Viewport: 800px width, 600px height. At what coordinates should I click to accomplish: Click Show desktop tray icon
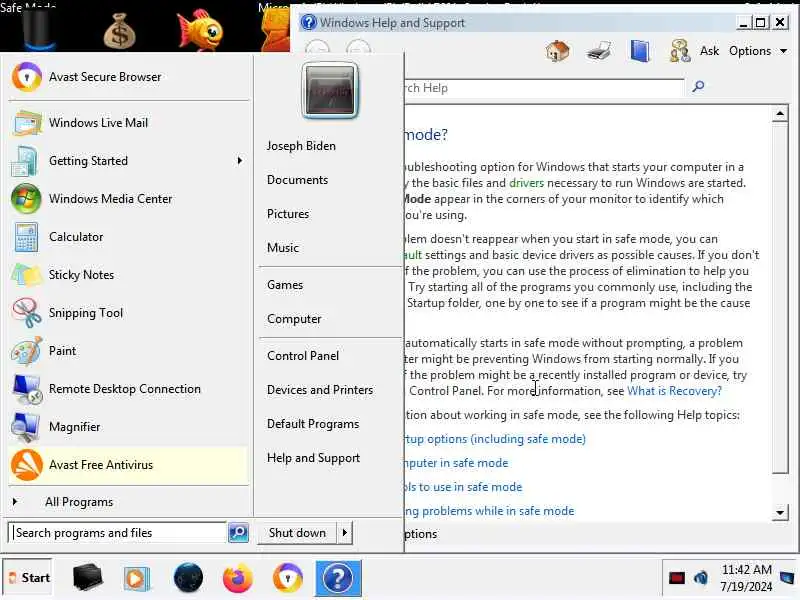click(x=787, y=578)
